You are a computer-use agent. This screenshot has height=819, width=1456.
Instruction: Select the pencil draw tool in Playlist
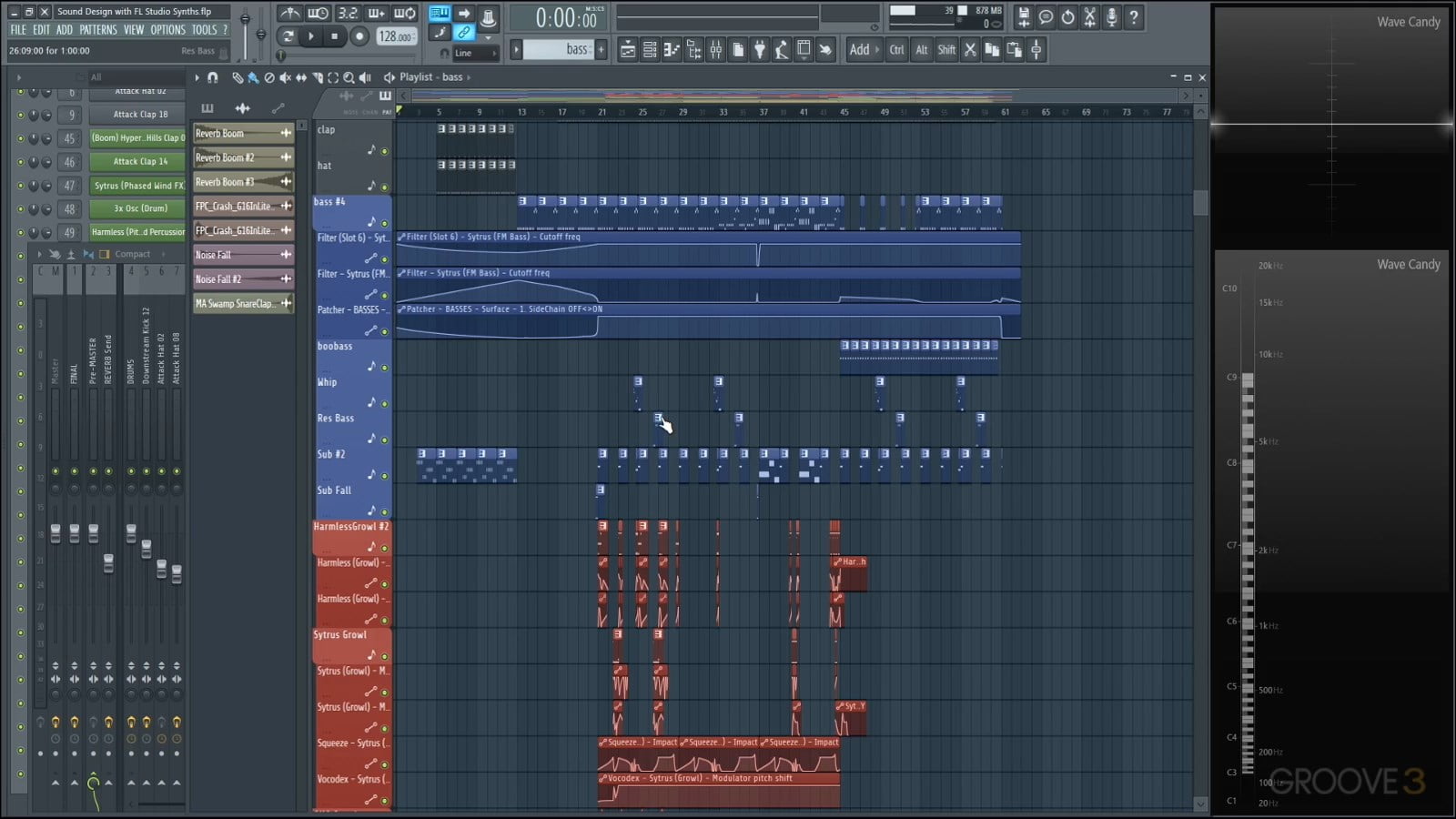click(x=238, y=77)
